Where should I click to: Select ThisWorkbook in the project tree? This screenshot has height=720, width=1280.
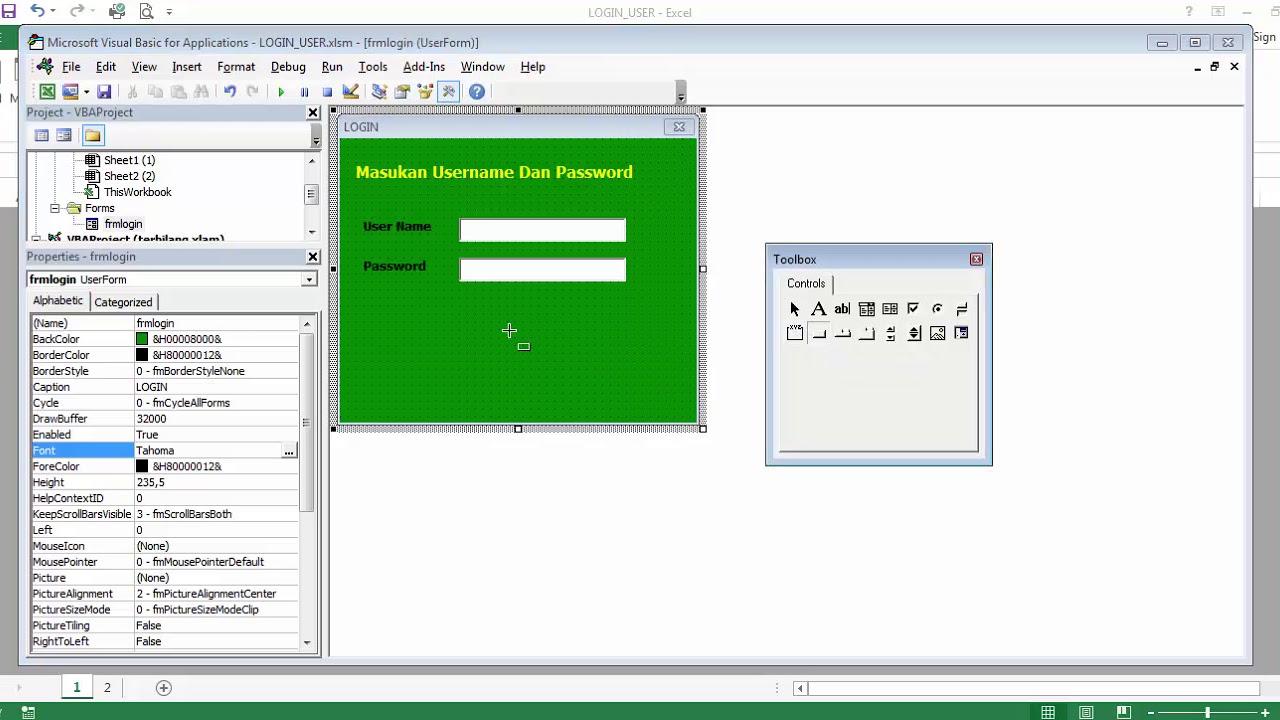[x=137, y=192]
